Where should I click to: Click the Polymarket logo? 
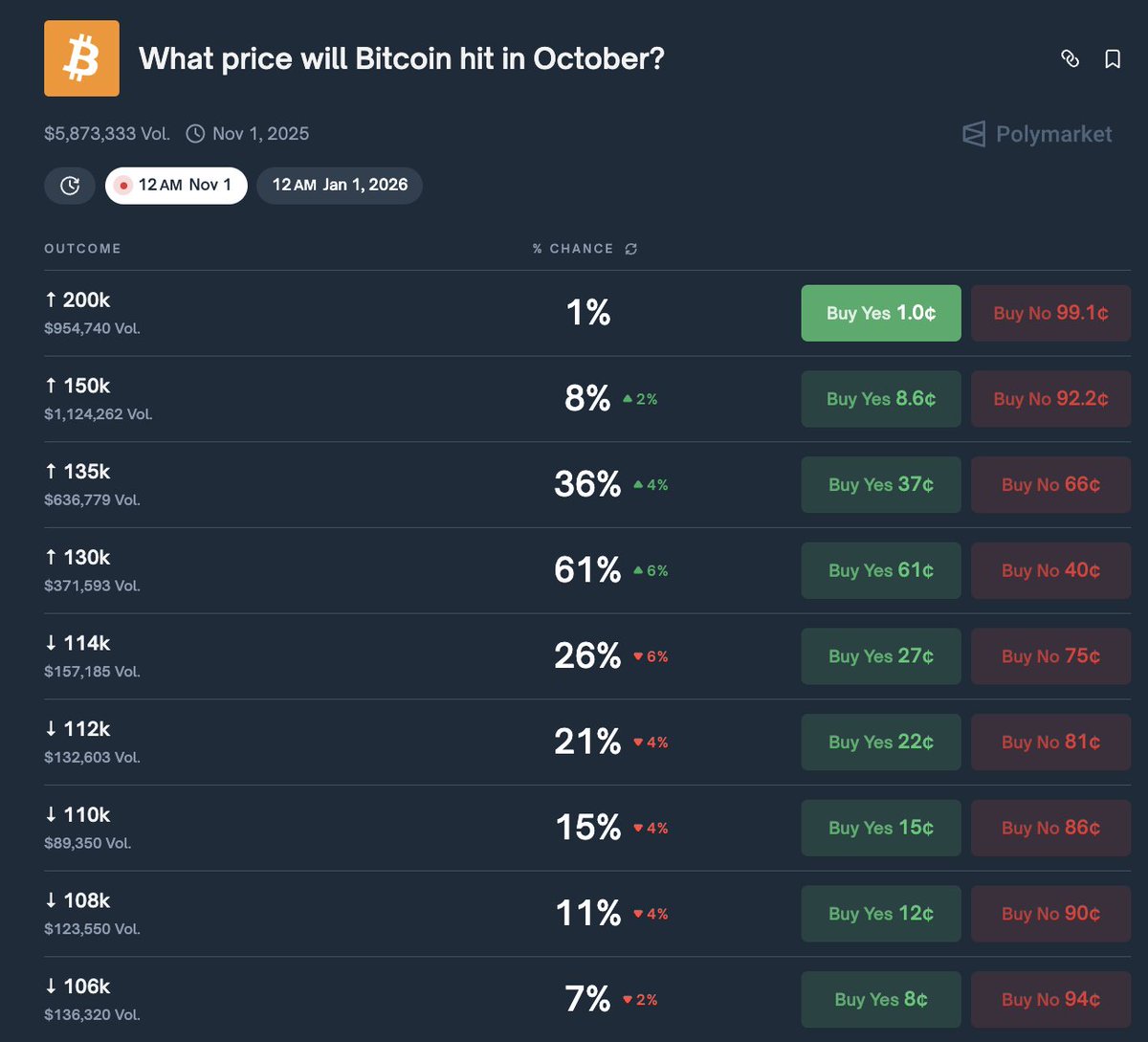pos(1037,134)
